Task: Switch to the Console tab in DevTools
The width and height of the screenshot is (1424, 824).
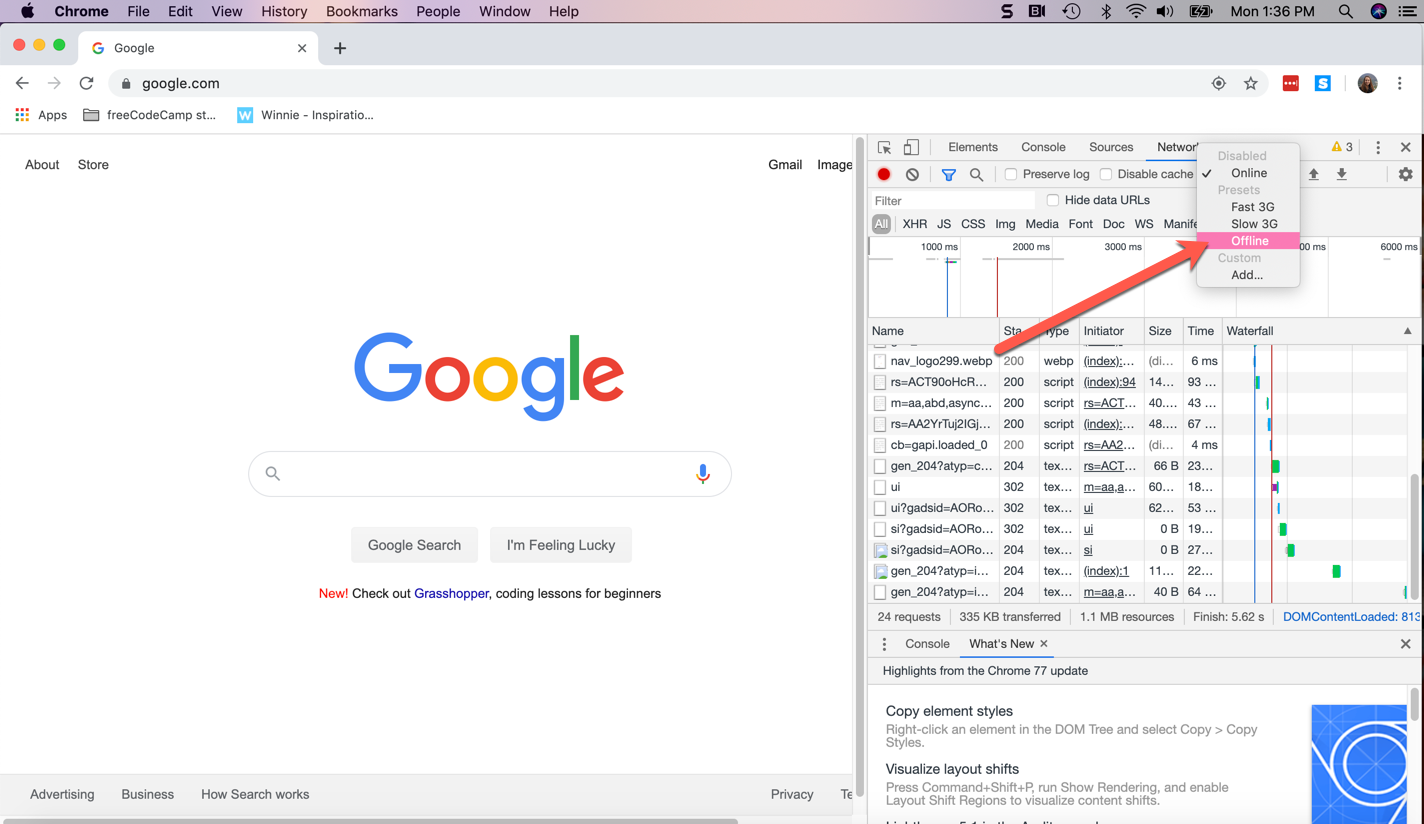Action: (1043, 147)
